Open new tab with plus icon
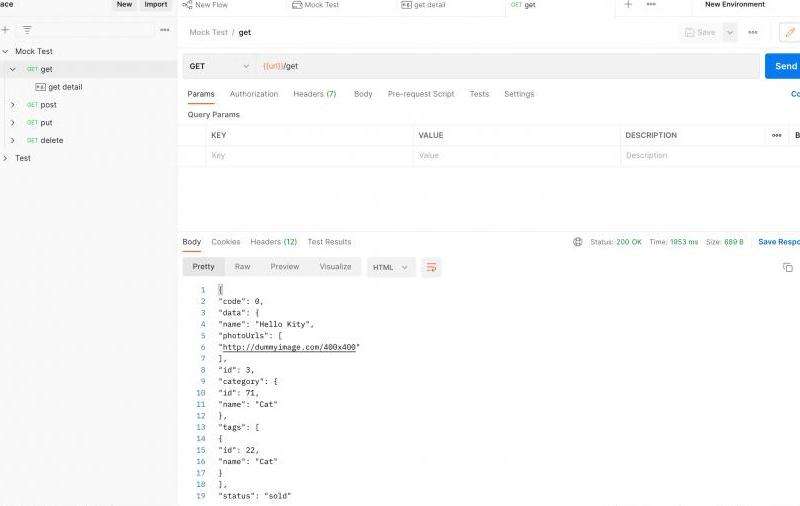Image resolution: width=800 pixels, height=506 pixels. click(628, 5)
